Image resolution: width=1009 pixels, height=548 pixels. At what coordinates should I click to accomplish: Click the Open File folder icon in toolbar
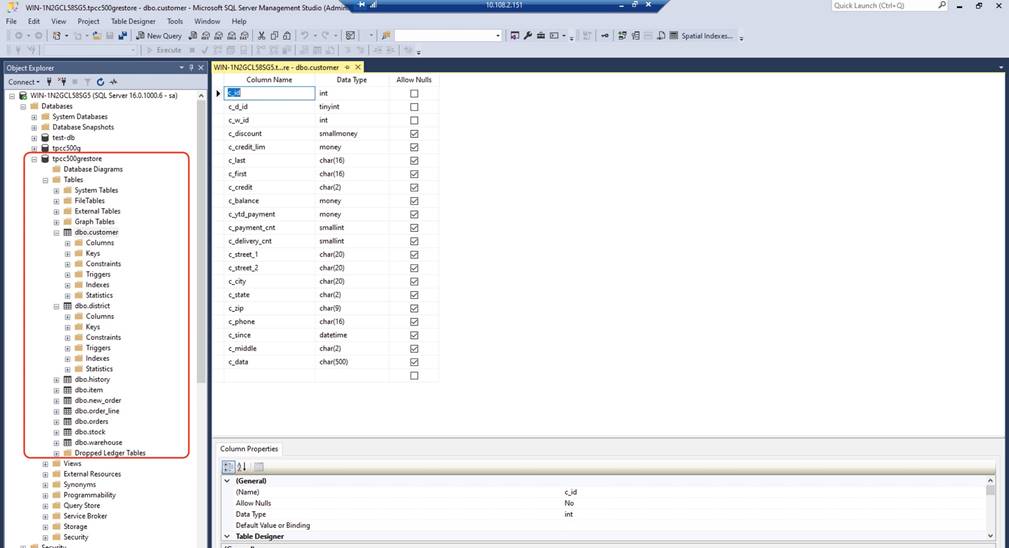coord(97,36)
